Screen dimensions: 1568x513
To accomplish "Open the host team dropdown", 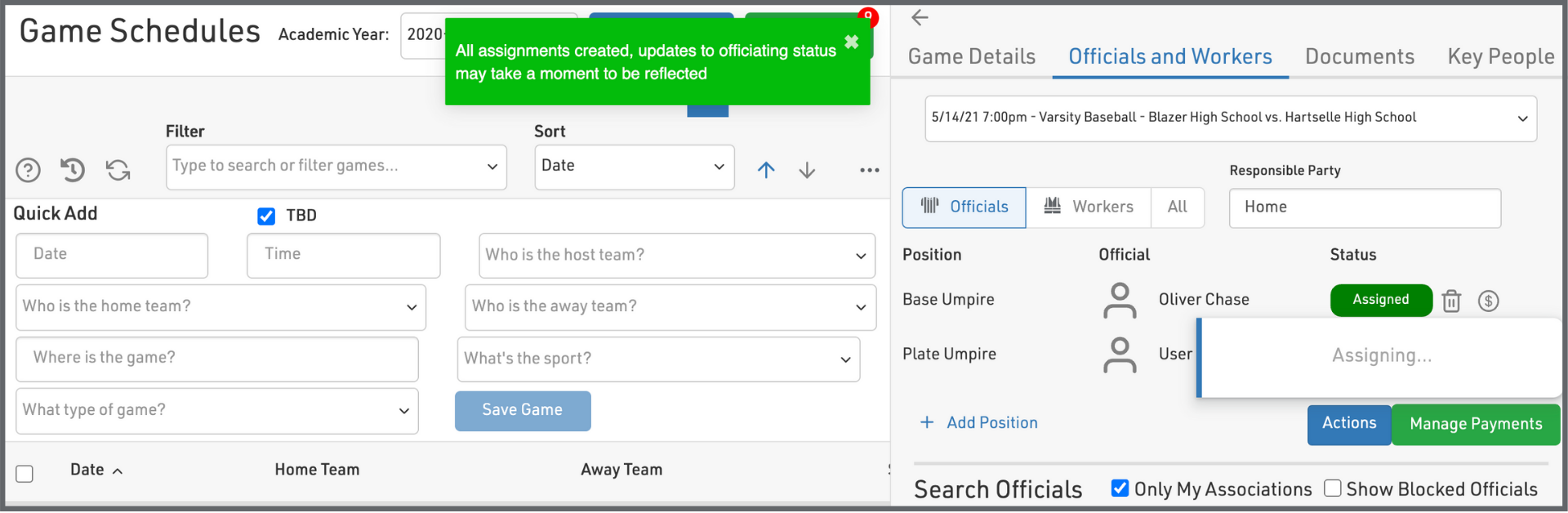I will (676, 255).
